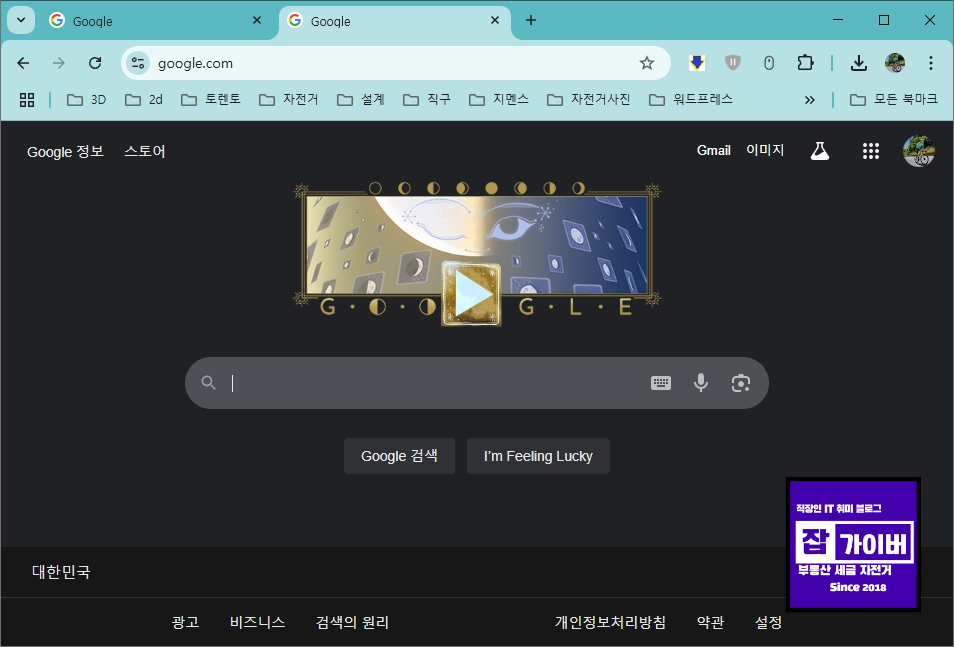Open the 이미지 link
The height and width of the screenshot is (647, 954).
tap(765, 150)
